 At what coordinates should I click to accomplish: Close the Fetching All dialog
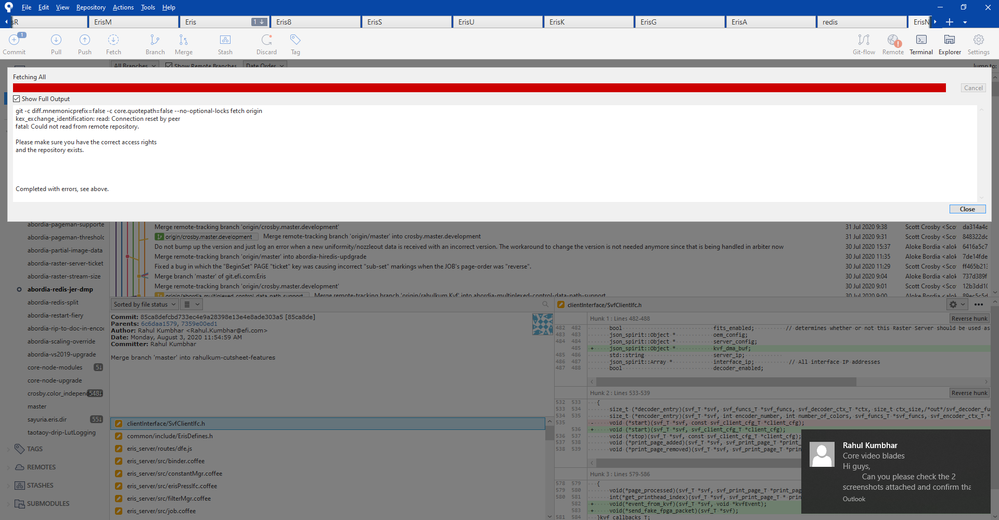pos(967,209)
